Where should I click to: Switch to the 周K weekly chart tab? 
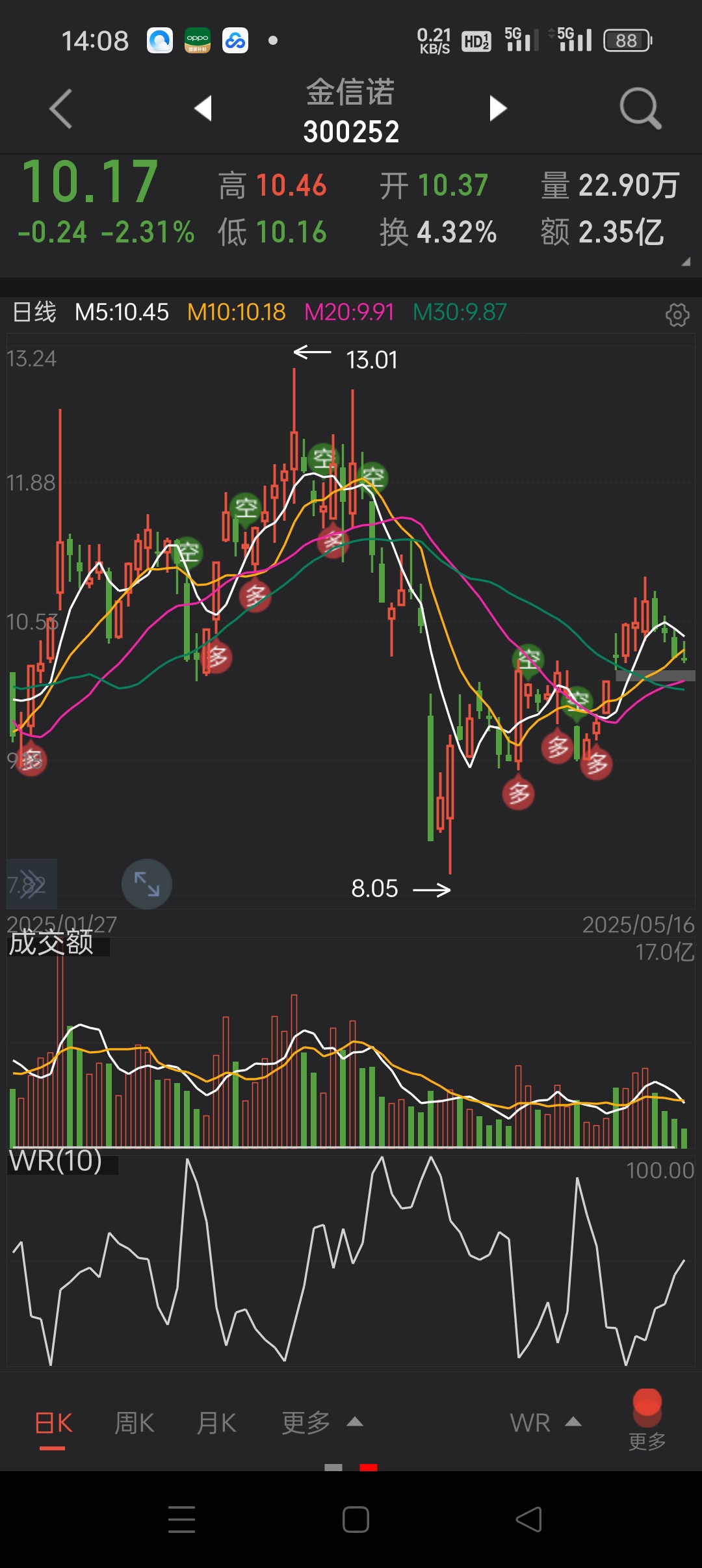point(134,1423)
